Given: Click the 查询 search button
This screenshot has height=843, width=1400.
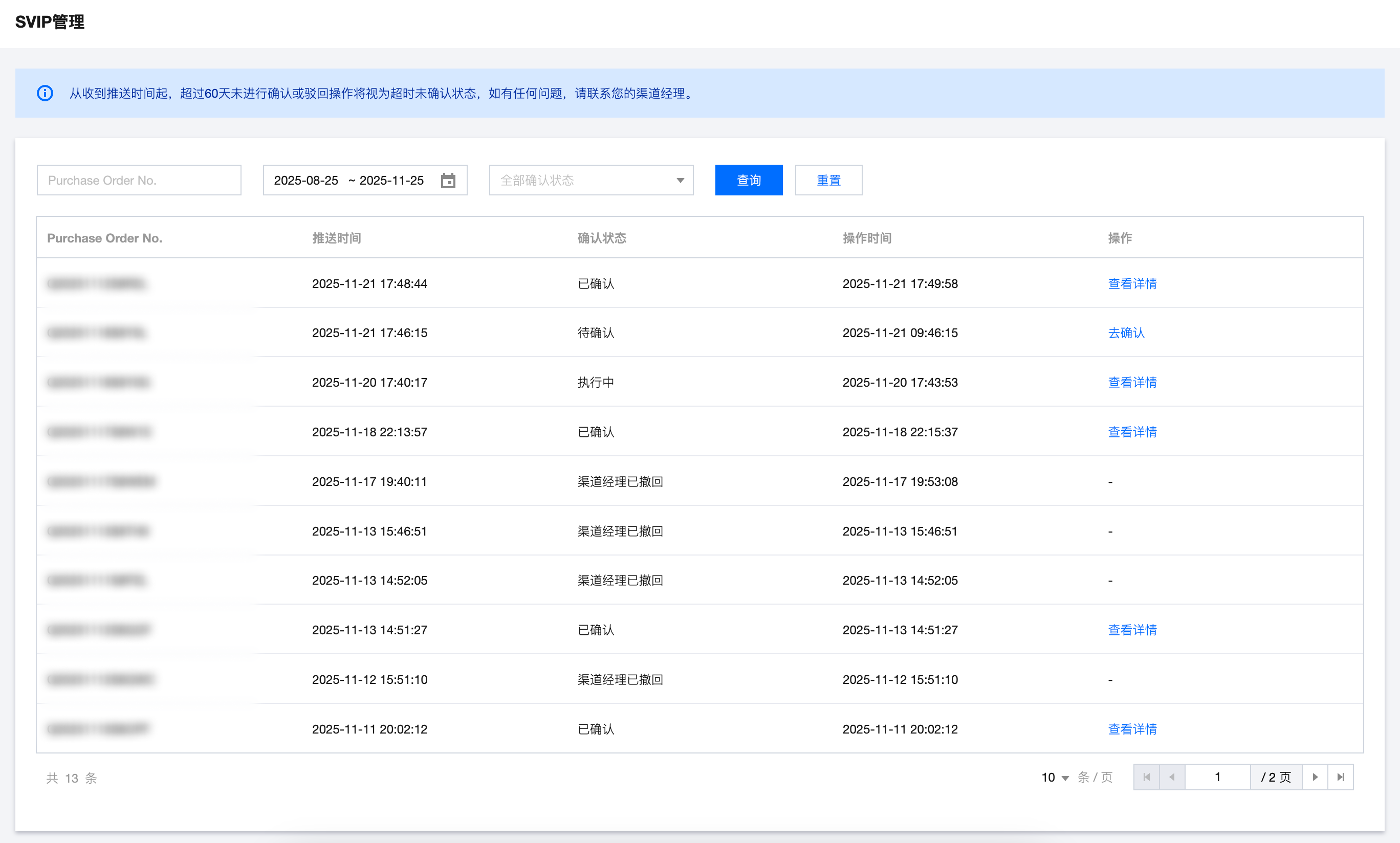Looking at the screenshot, I should (x=748, y=181).
